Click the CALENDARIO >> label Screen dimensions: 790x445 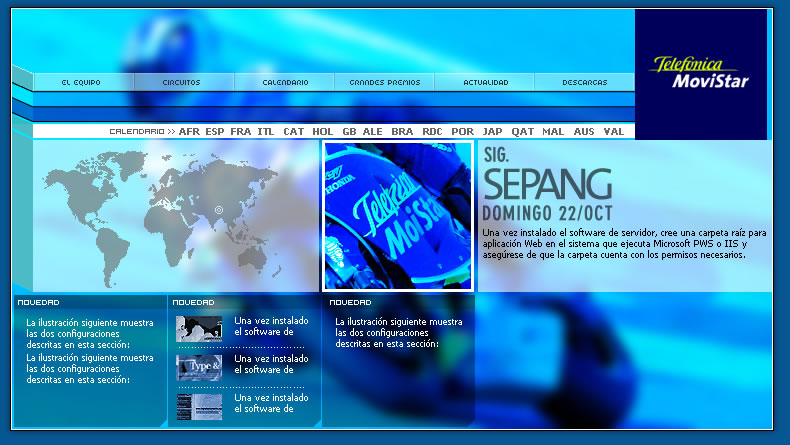[142, 132]
